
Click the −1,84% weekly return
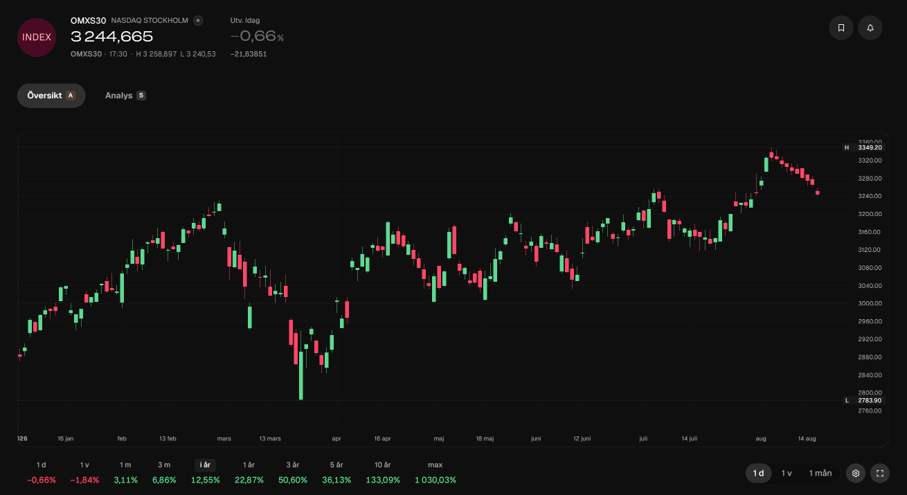point(84,480)
